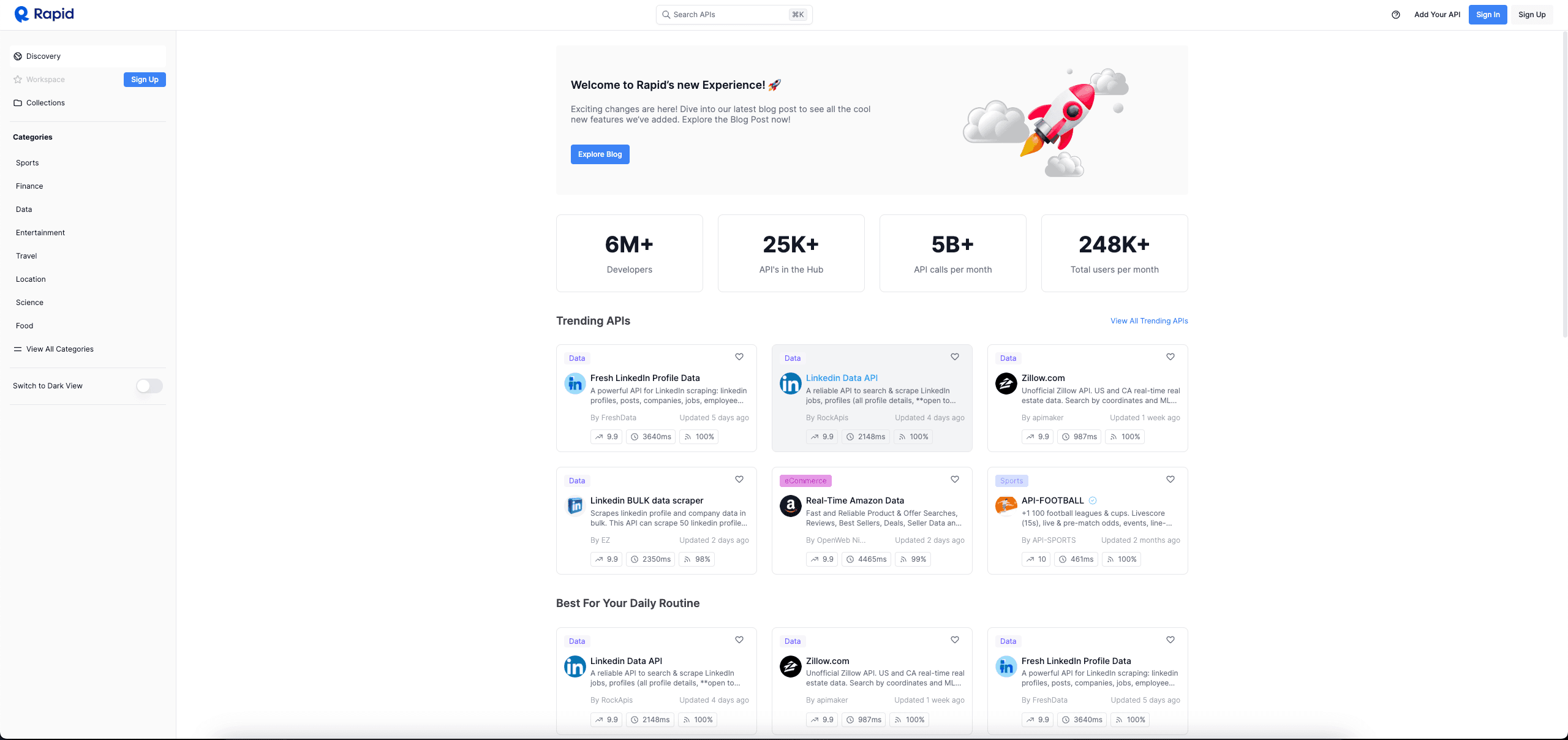Click the verified badge next to API-FOOTBALL
The width and height of the screenshot is (1568, 740).
pyautogui.click(x=1093, y=500)
